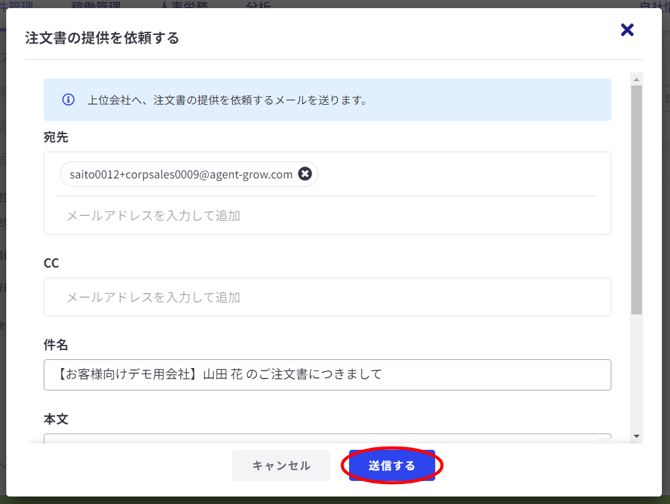
Task: Click the scrollbar down arrow
Action: (x=637, y=436)
